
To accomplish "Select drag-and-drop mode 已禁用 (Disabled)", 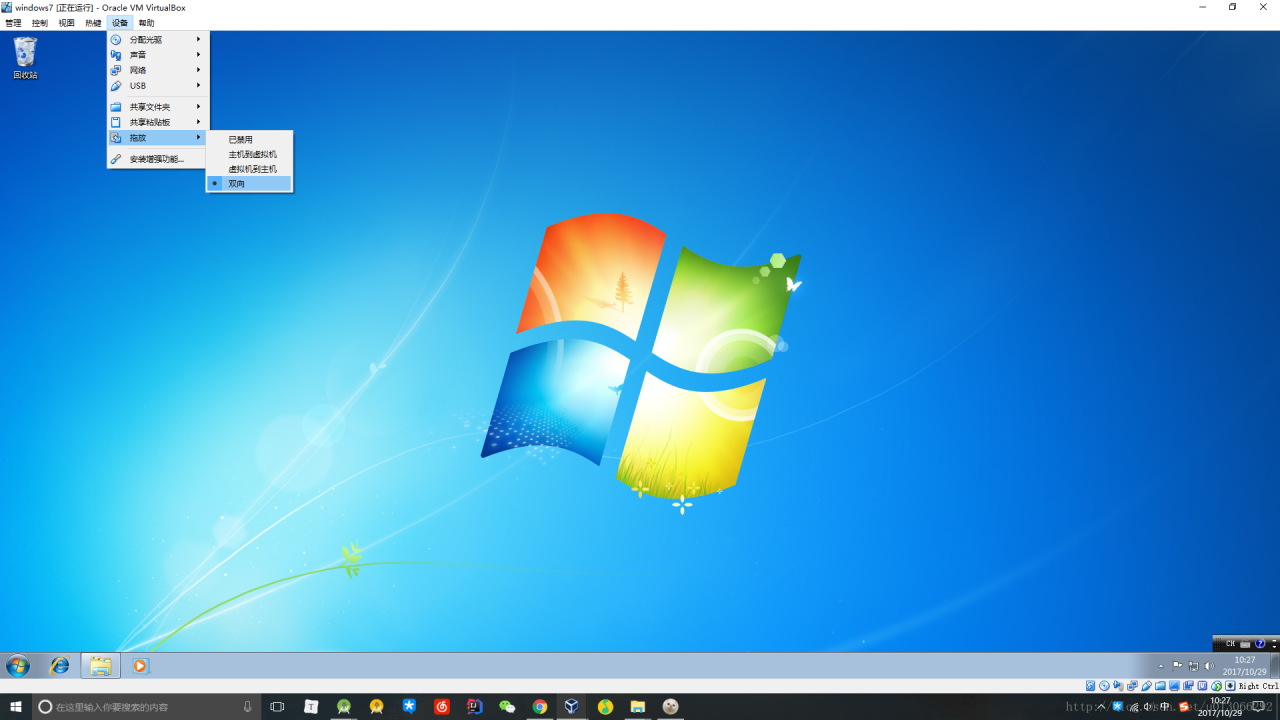I will pyautogui.click(x=249, y=140).
